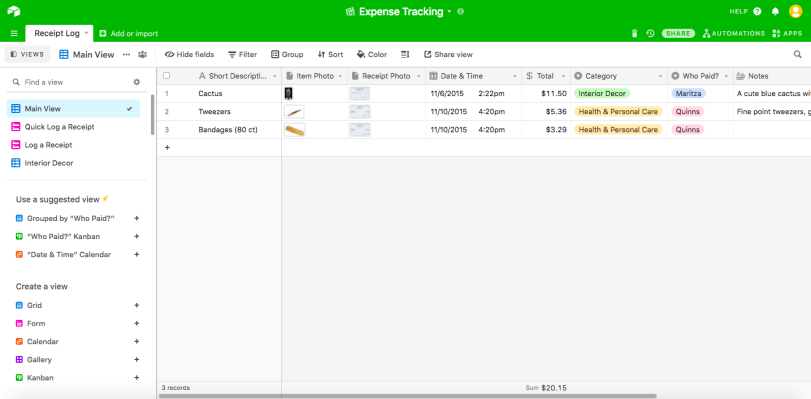Image resolution: width=811 pixels, height=399 pixels.
Task: Click the Sum $20.15 summary
Action: pyautogui.click(x=547, y=388)
